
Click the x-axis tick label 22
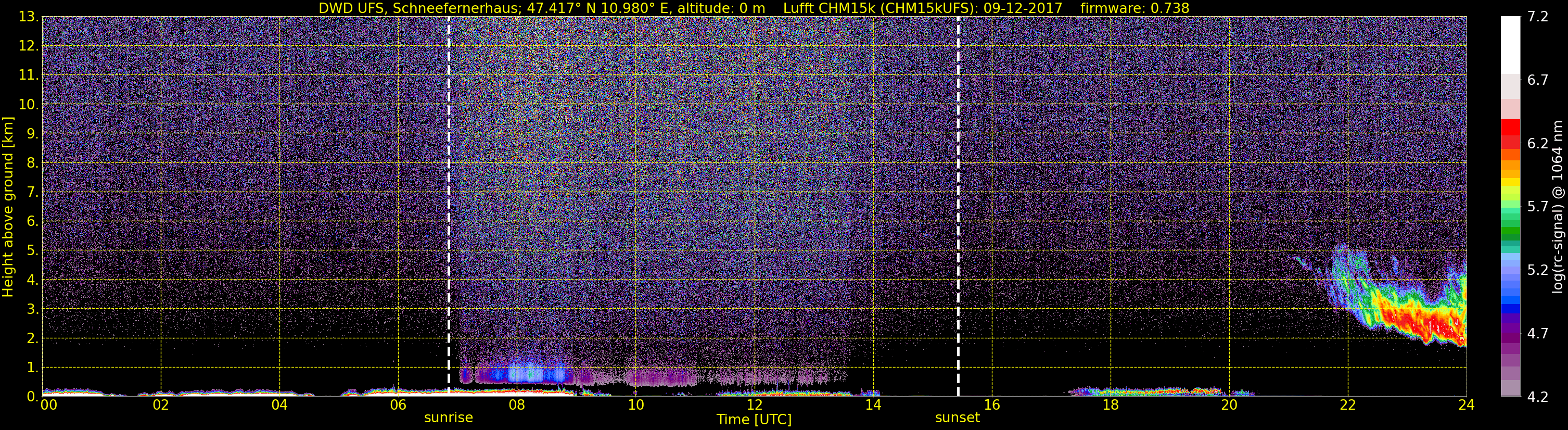click(x=1348, y=405)
